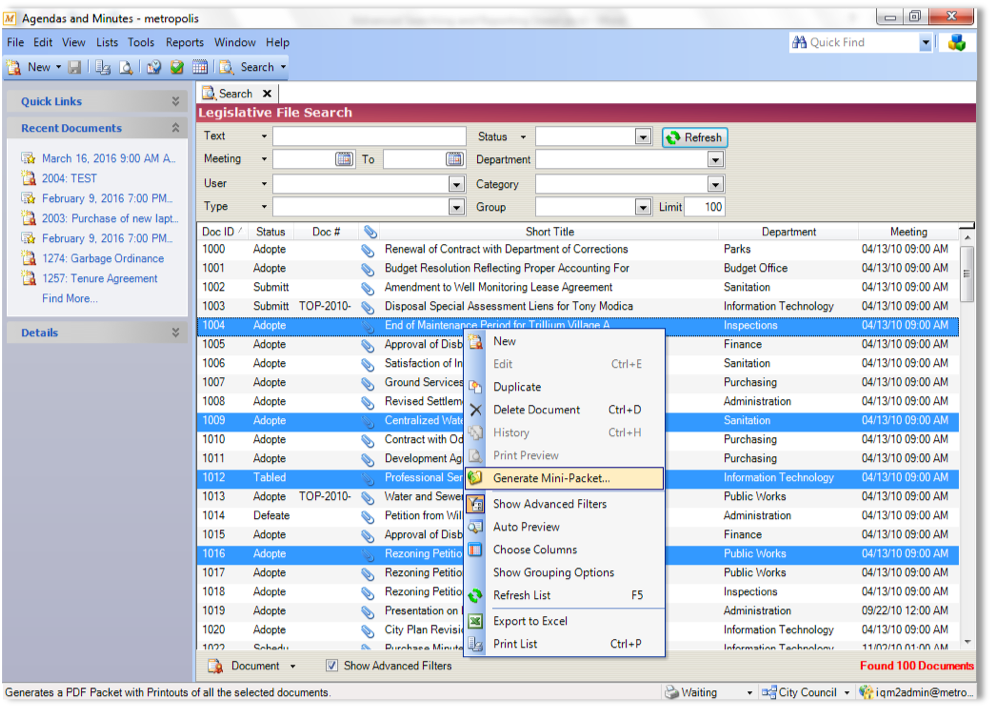Screen dimensions: 991x708
Task: Click the Refresh button
Action: click(695, 137)
